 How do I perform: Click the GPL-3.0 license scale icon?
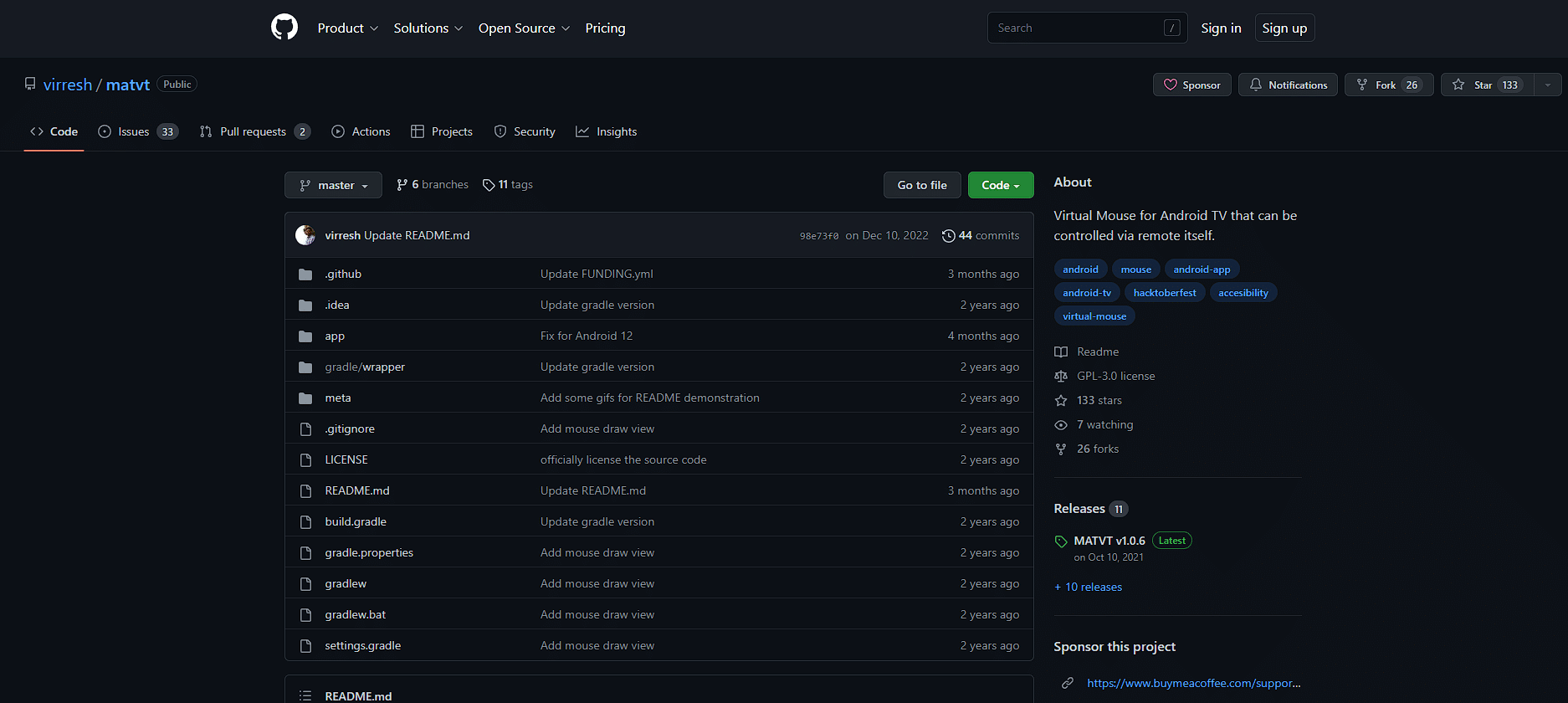(x=1061, y=377)
